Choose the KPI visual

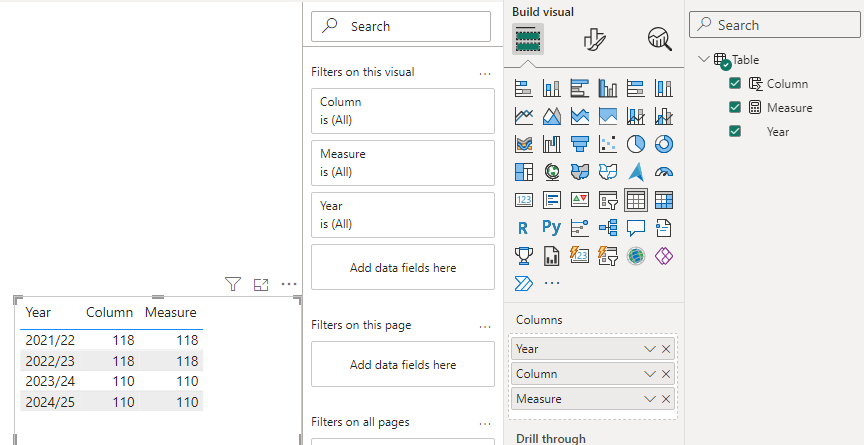pos(580,200)
